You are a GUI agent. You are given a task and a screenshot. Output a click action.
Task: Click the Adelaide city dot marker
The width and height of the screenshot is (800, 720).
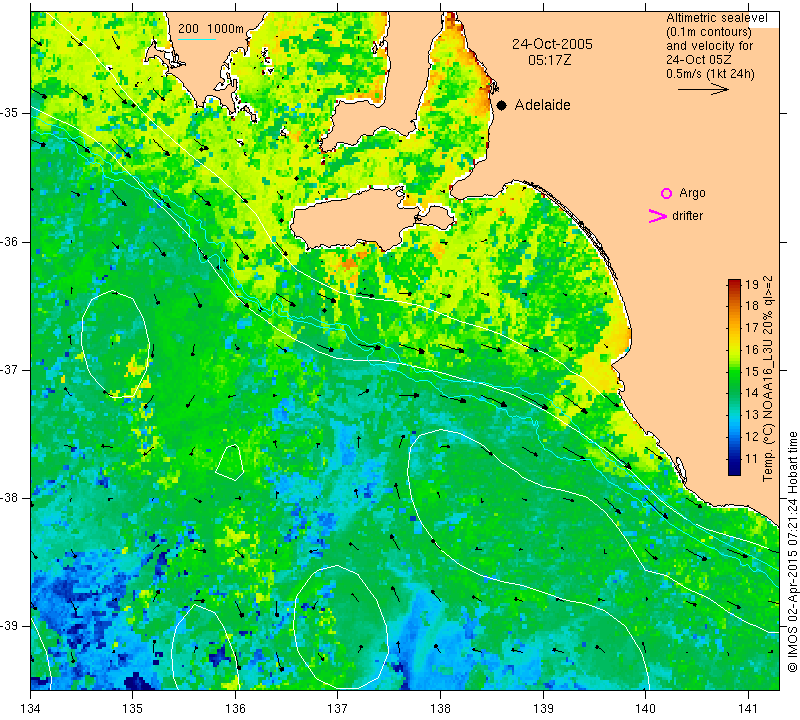pos(502,105)
